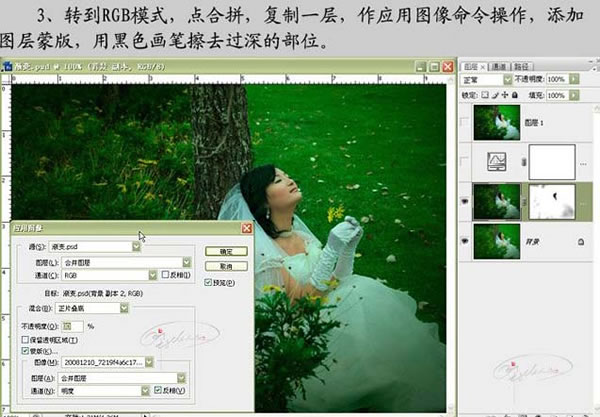600x417 pixels.
Task: Close the Layers tab with its x
Action: point(483,67)
